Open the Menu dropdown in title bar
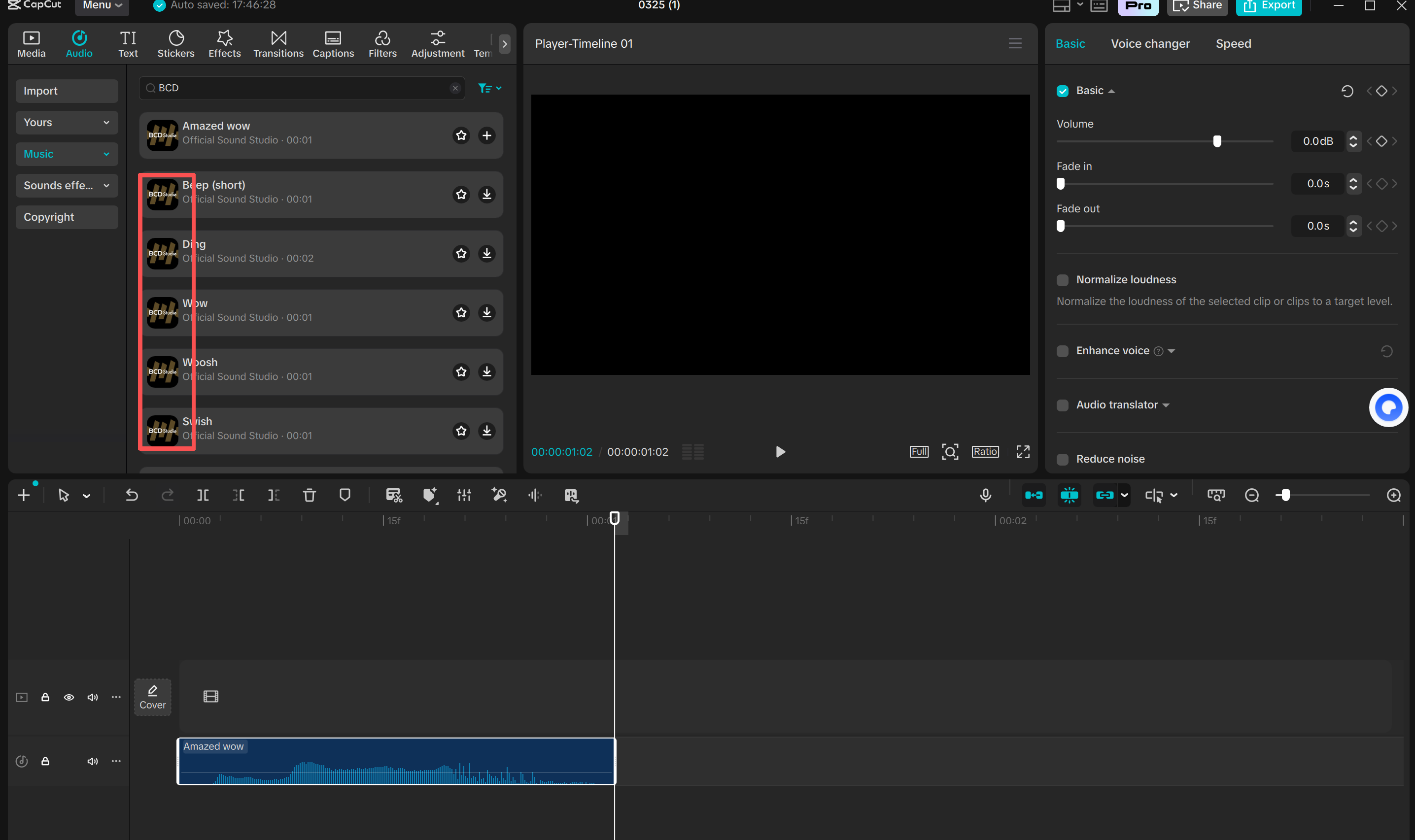This screenshot has width=1415, height=840. click(102, 5)
